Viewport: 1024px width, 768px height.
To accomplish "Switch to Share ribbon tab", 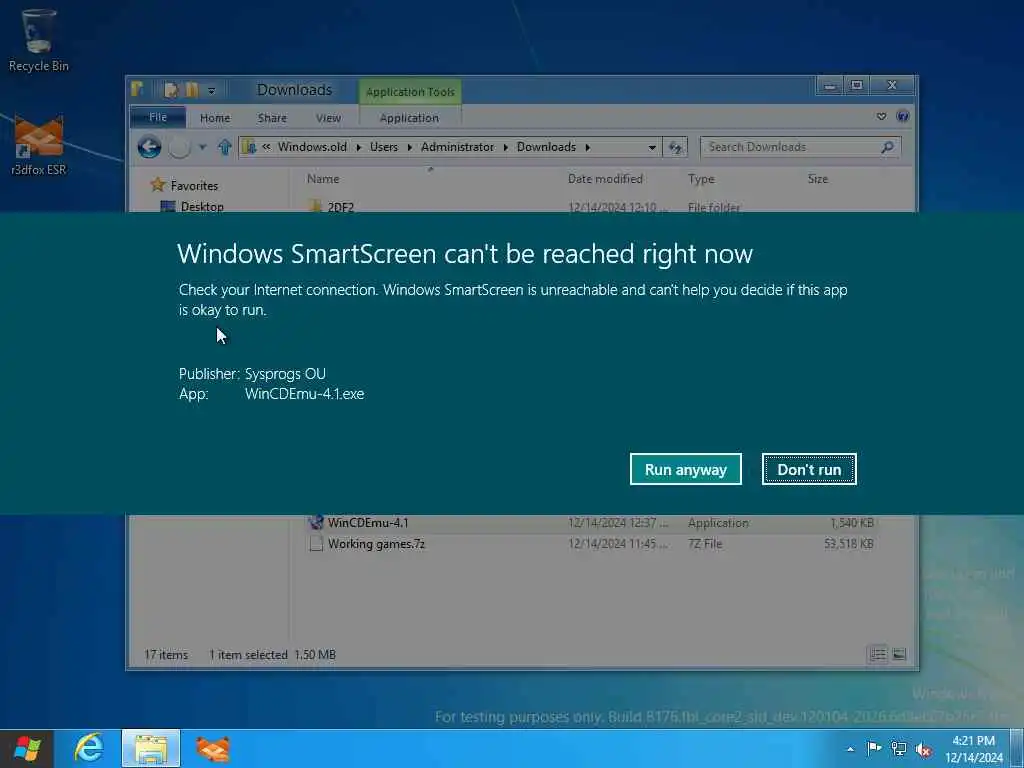I will [x=272, y=118].
